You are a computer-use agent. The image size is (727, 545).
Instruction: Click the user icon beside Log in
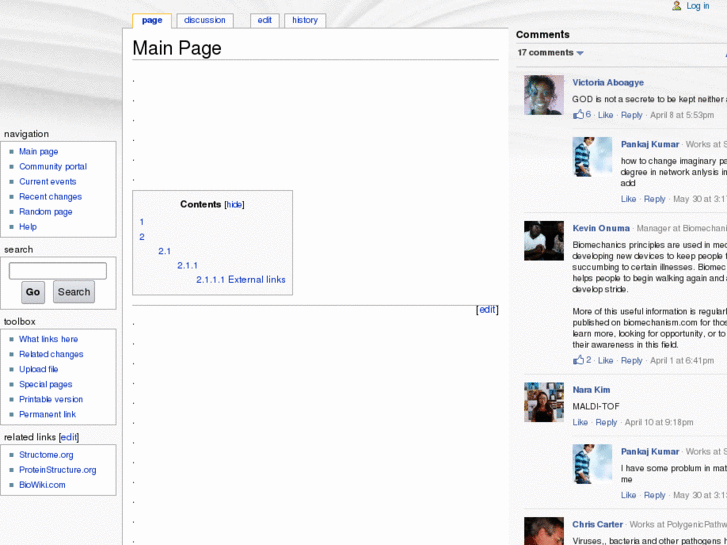(x=677, y=6)
